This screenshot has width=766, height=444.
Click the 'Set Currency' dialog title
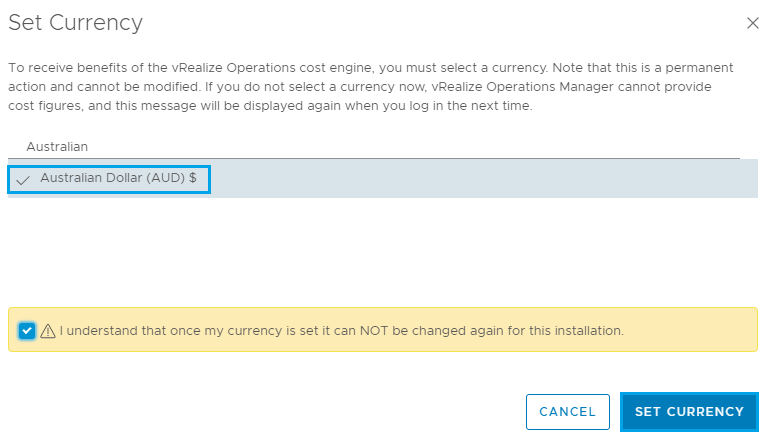[75, 22]
